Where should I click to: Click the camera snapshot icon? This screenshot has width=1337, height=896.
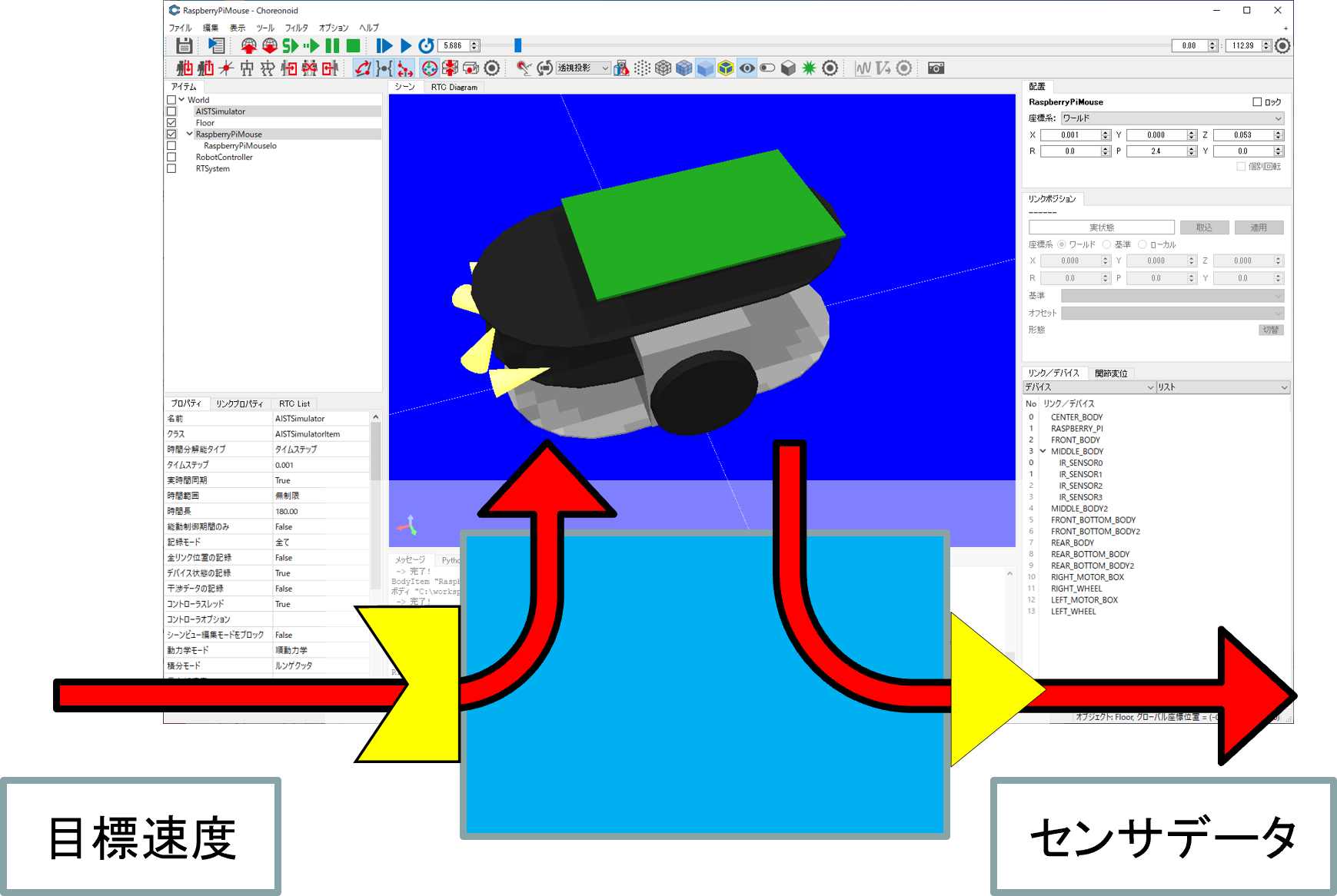click(936, 68)
